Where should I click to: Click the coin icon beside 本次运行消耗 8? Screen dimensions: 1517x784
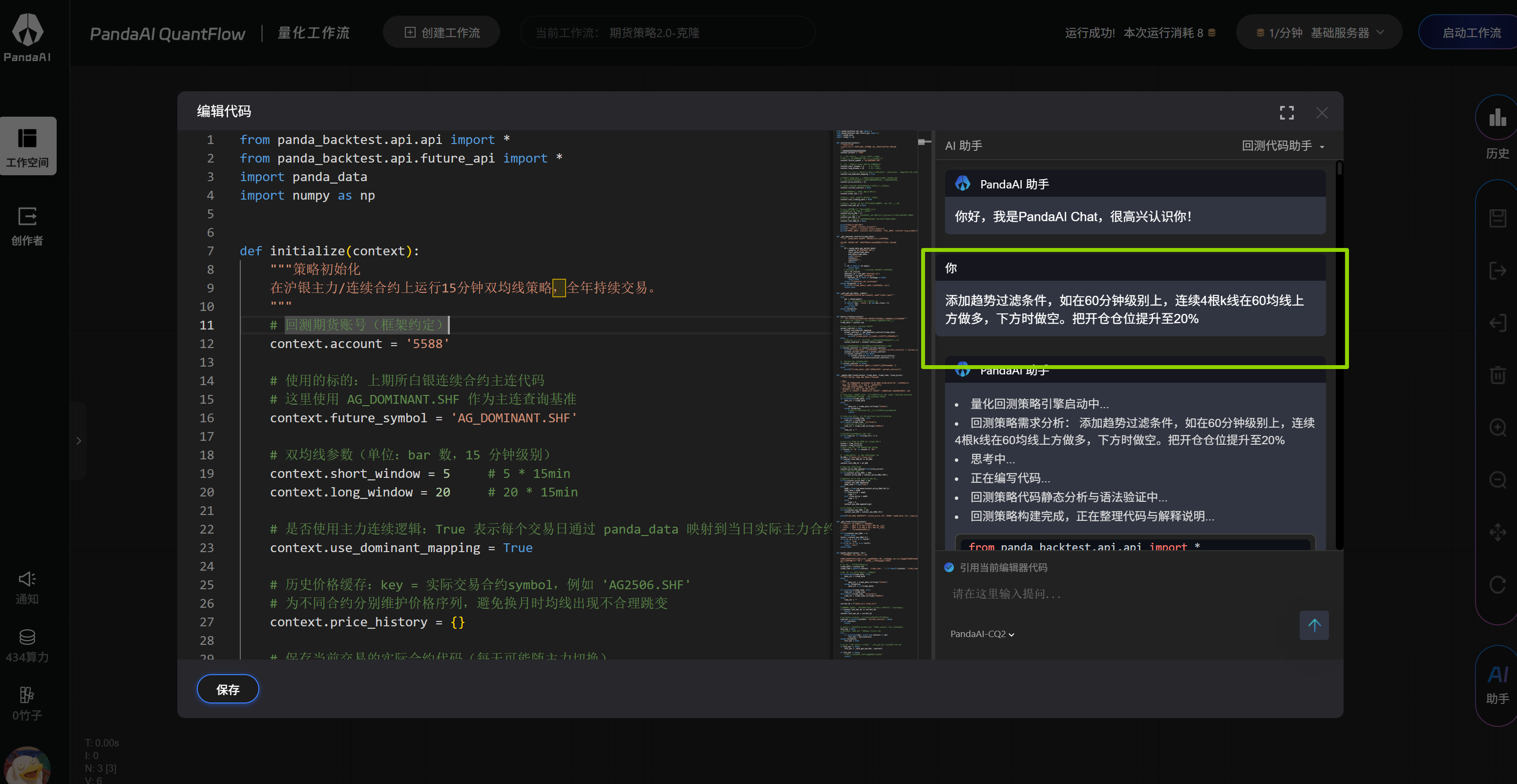coord(1211,33)
